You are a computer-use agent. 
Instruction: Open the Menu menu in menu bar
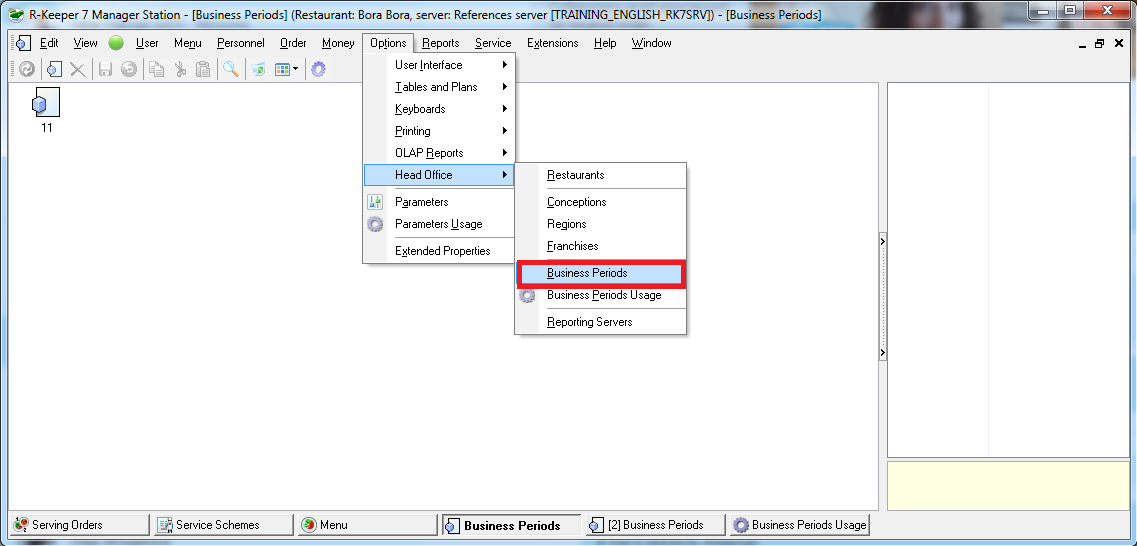(x=188, y=43)
